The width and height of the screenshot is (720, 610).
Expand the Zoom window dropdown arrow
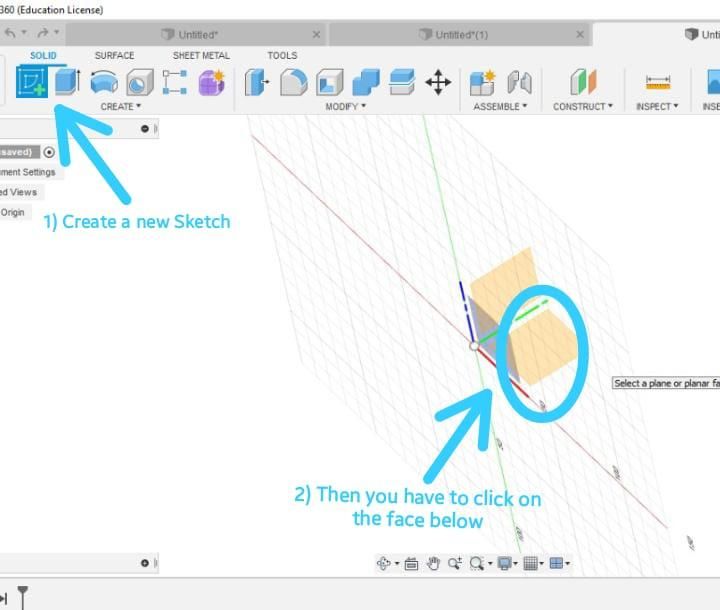coord(490,564)
